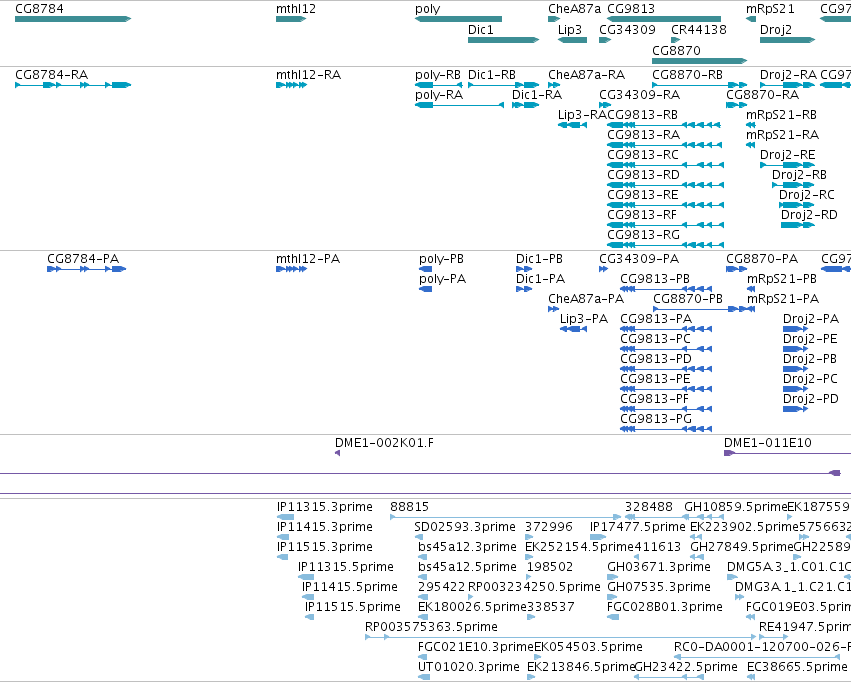The height and width of the screenshot is (682, 851).
Task: Click the CG8784-RA transcript label
Action: coord(52,74)
